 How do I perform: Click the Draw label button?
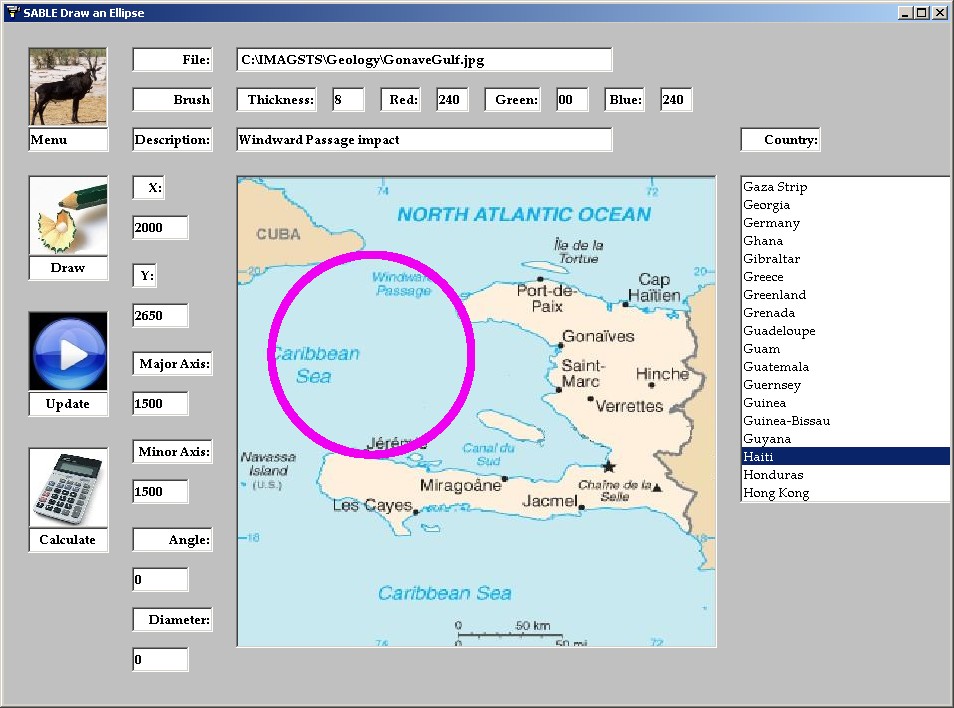pyautogui.click(x=68, y=268)
